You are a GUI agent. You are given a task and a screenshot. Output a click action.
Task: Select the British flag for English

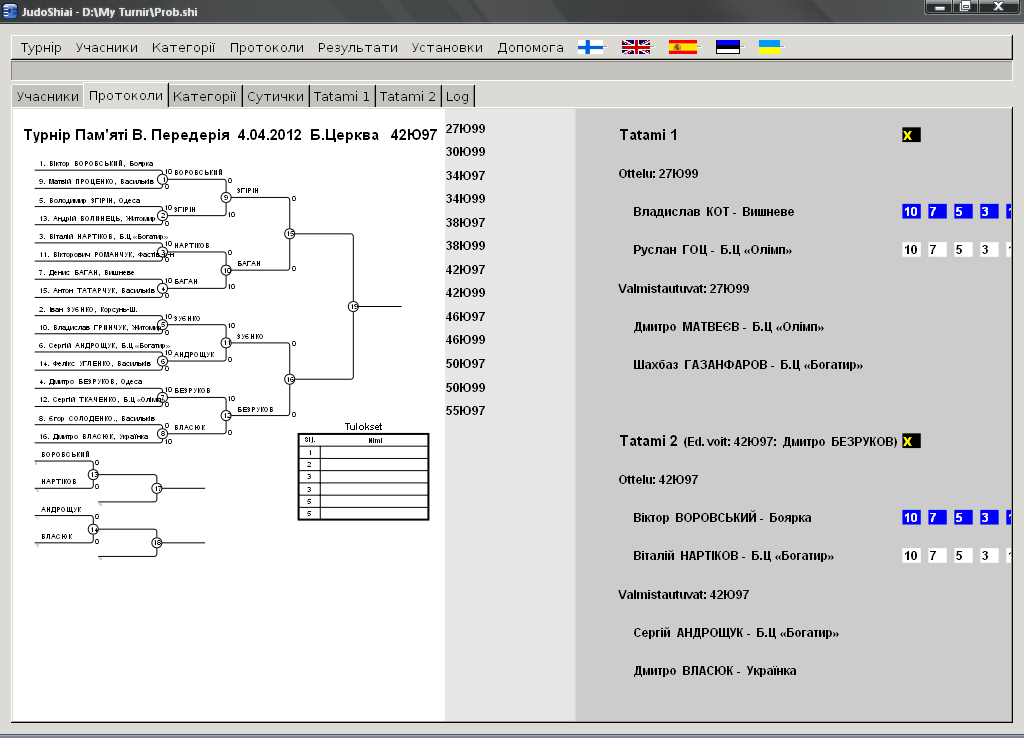pos(636,47)
